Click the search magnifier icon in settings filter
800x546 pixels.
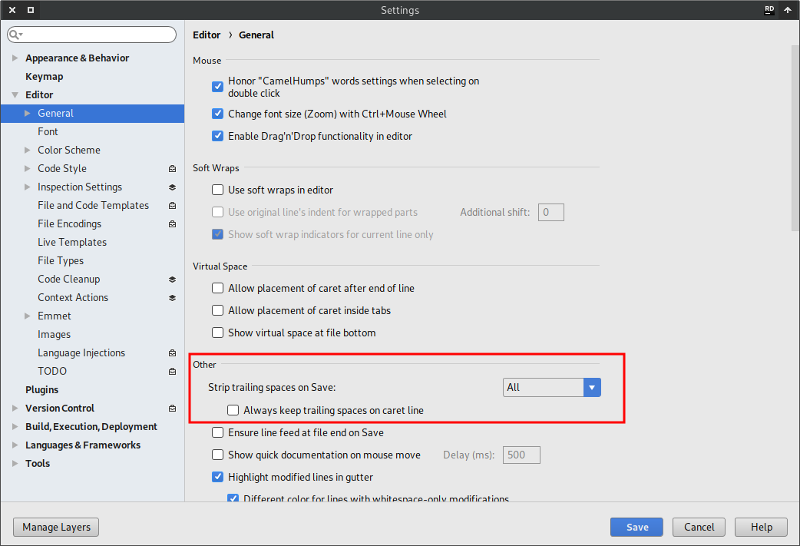pyautogui.click(x=16, y=35)
